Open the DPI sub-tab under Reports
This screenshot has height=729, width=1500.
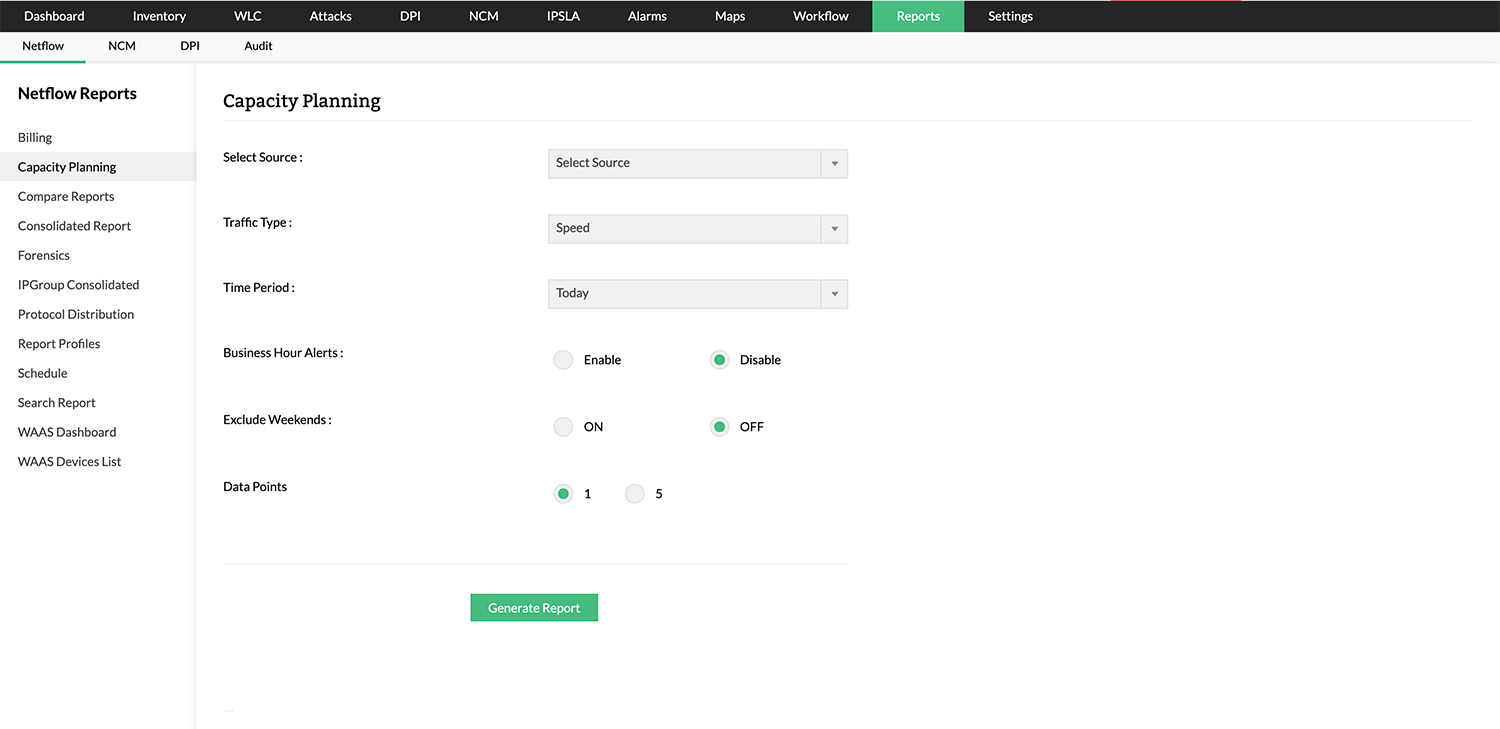tap(190, 46)
